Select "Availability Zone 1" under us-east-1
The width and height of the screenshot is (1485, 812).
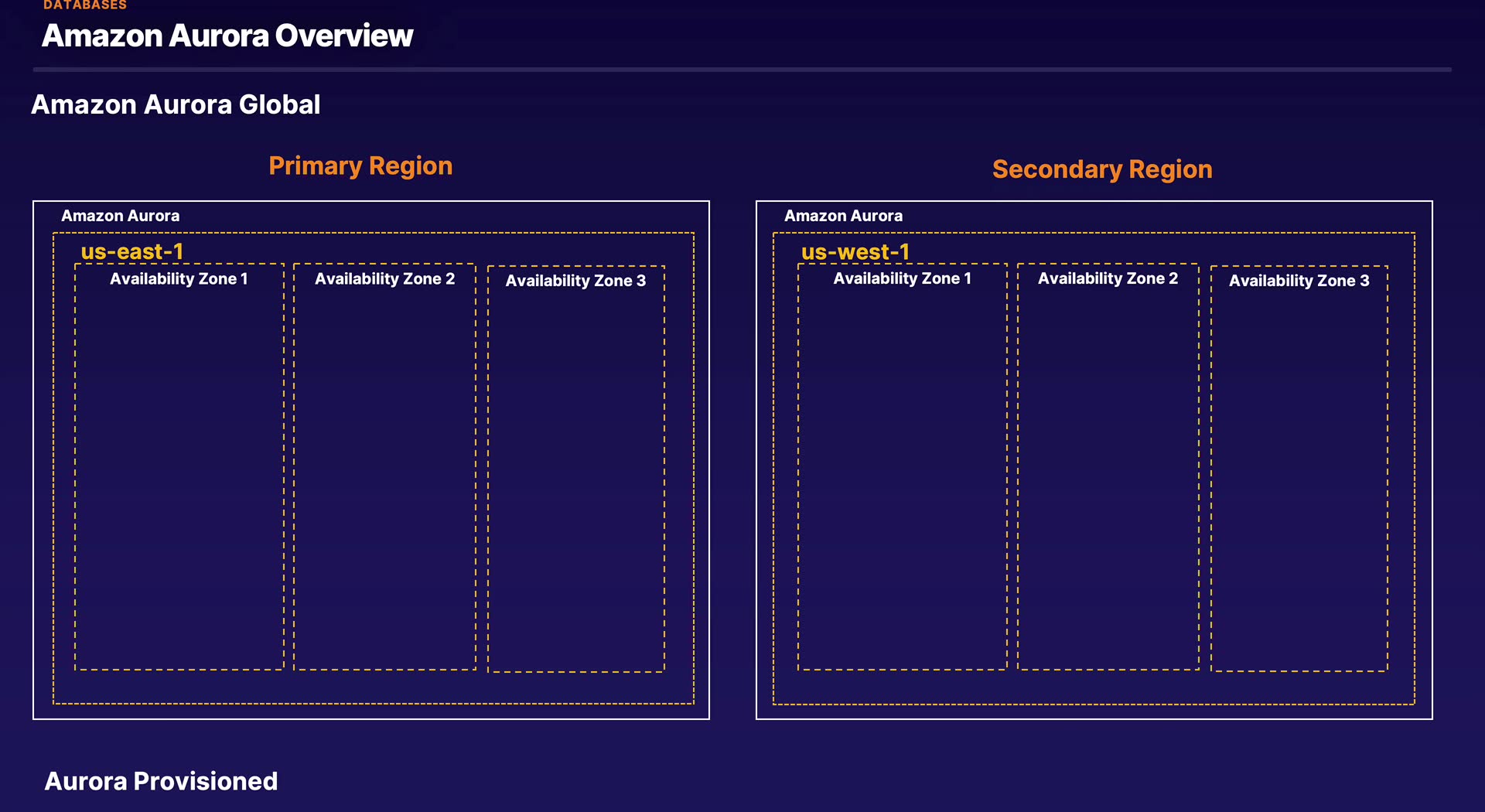tap(179, 279)
